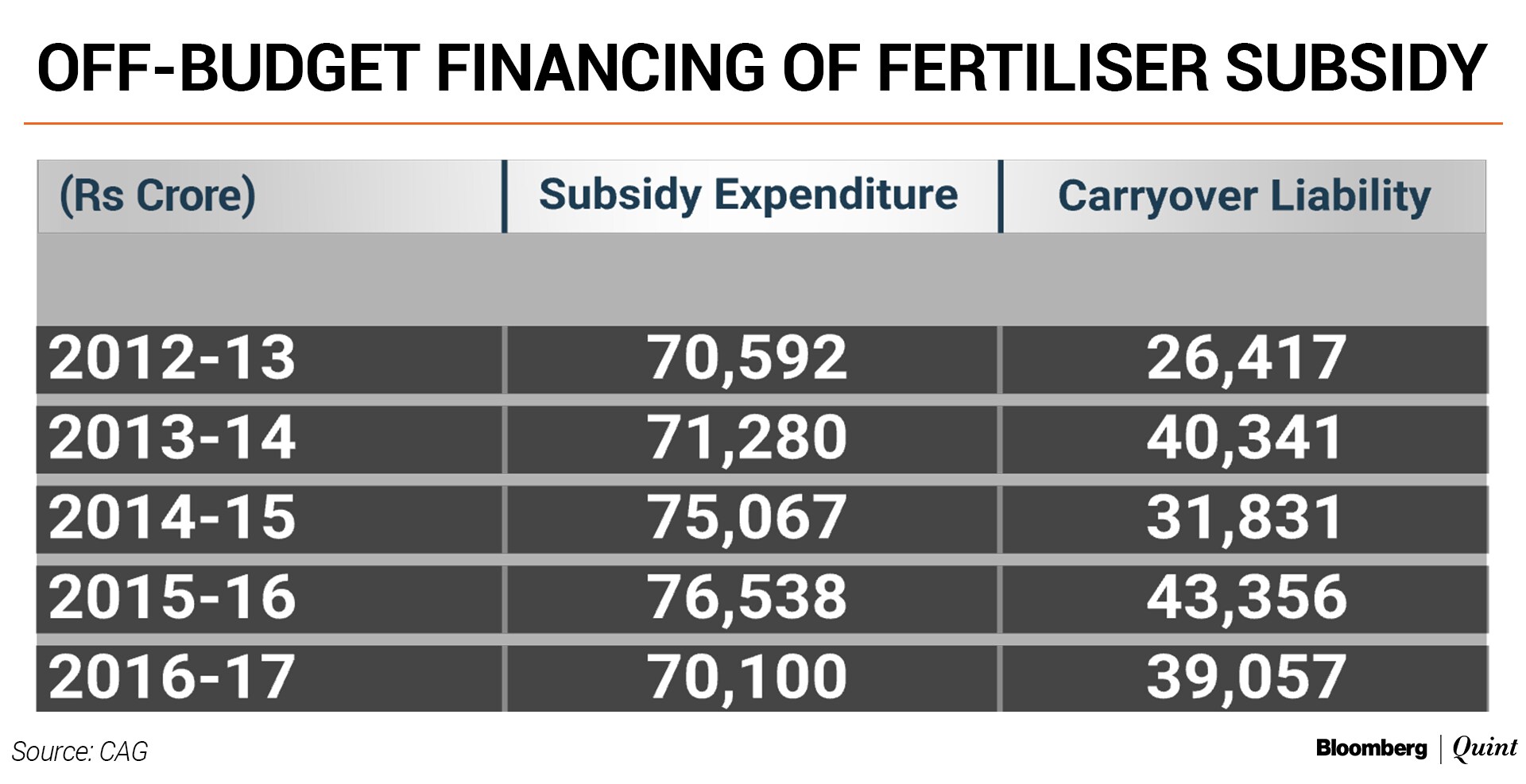Click subsidy expenditure value 70,592

pyautogui.click(x=747, y=358)
